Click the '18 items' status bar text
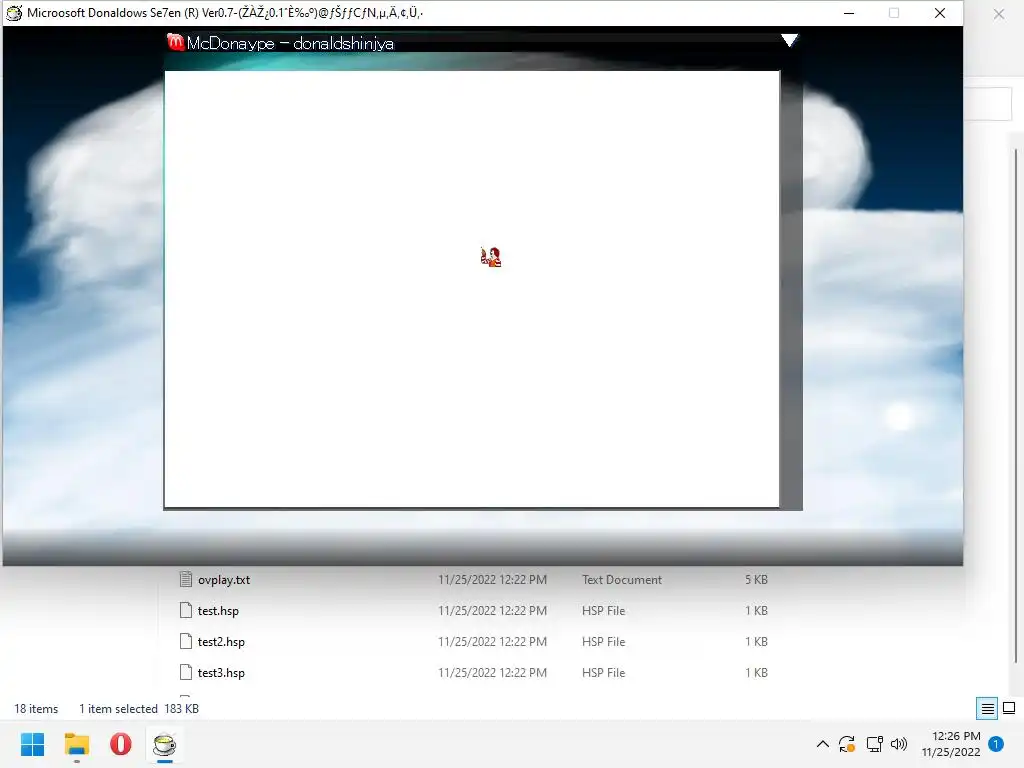 [36, 709]
